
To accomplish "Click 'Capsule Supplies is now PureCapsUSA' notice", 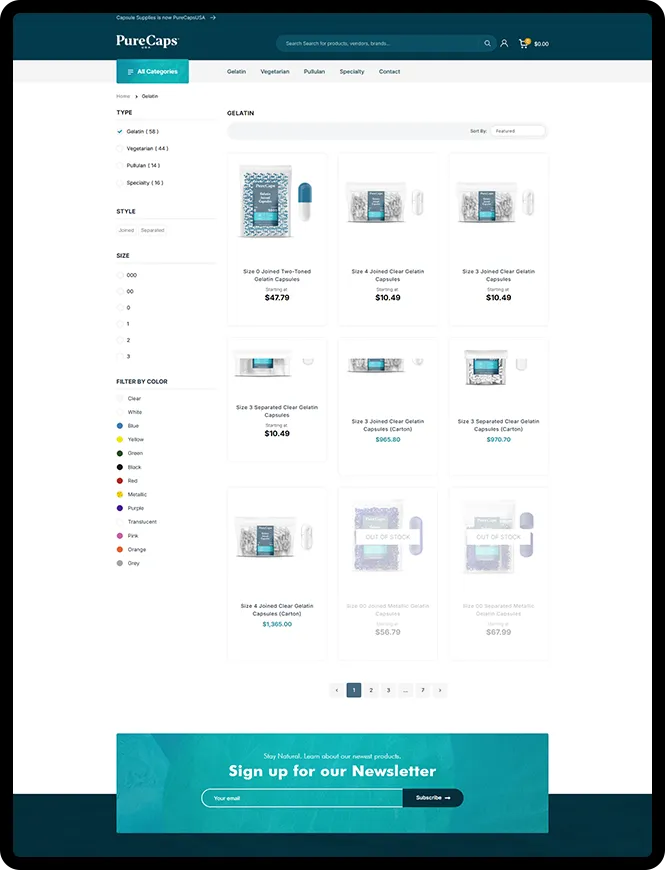I will click(x=160, y=18).
